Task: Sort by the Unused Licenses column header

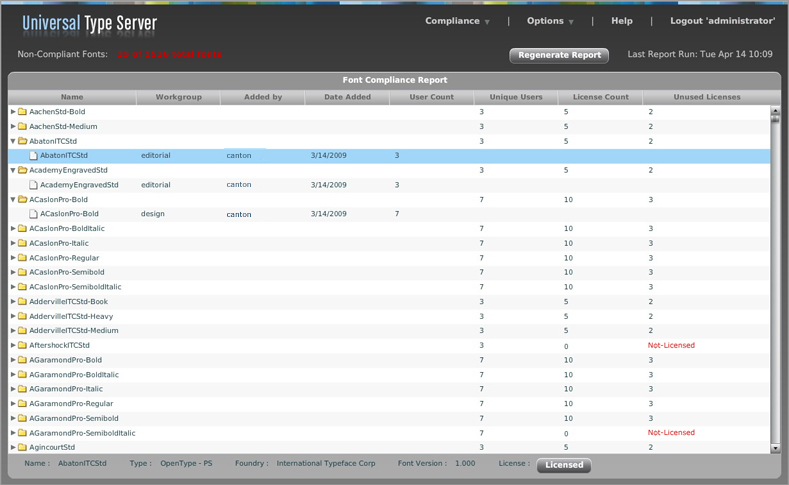Action: tap(707, 97)
